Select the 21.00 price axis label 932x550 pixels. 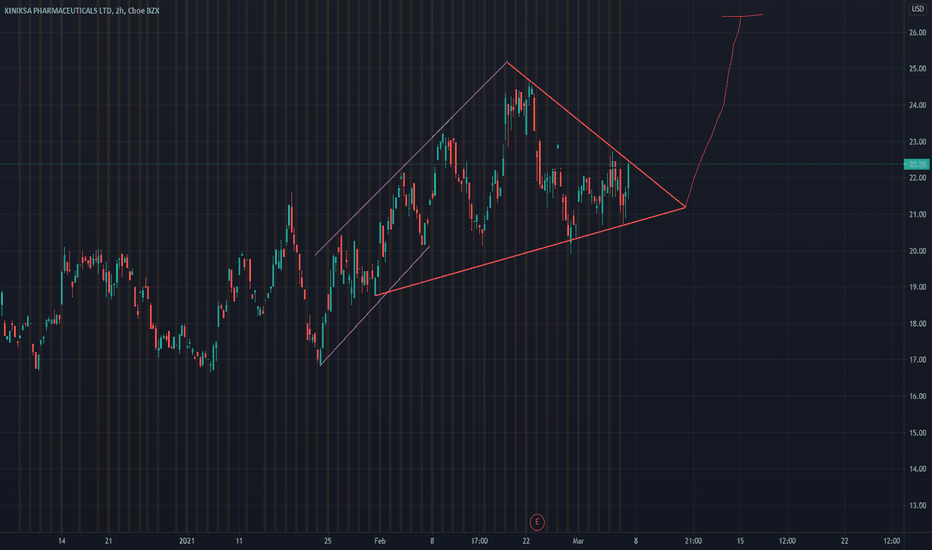[917, 215]
